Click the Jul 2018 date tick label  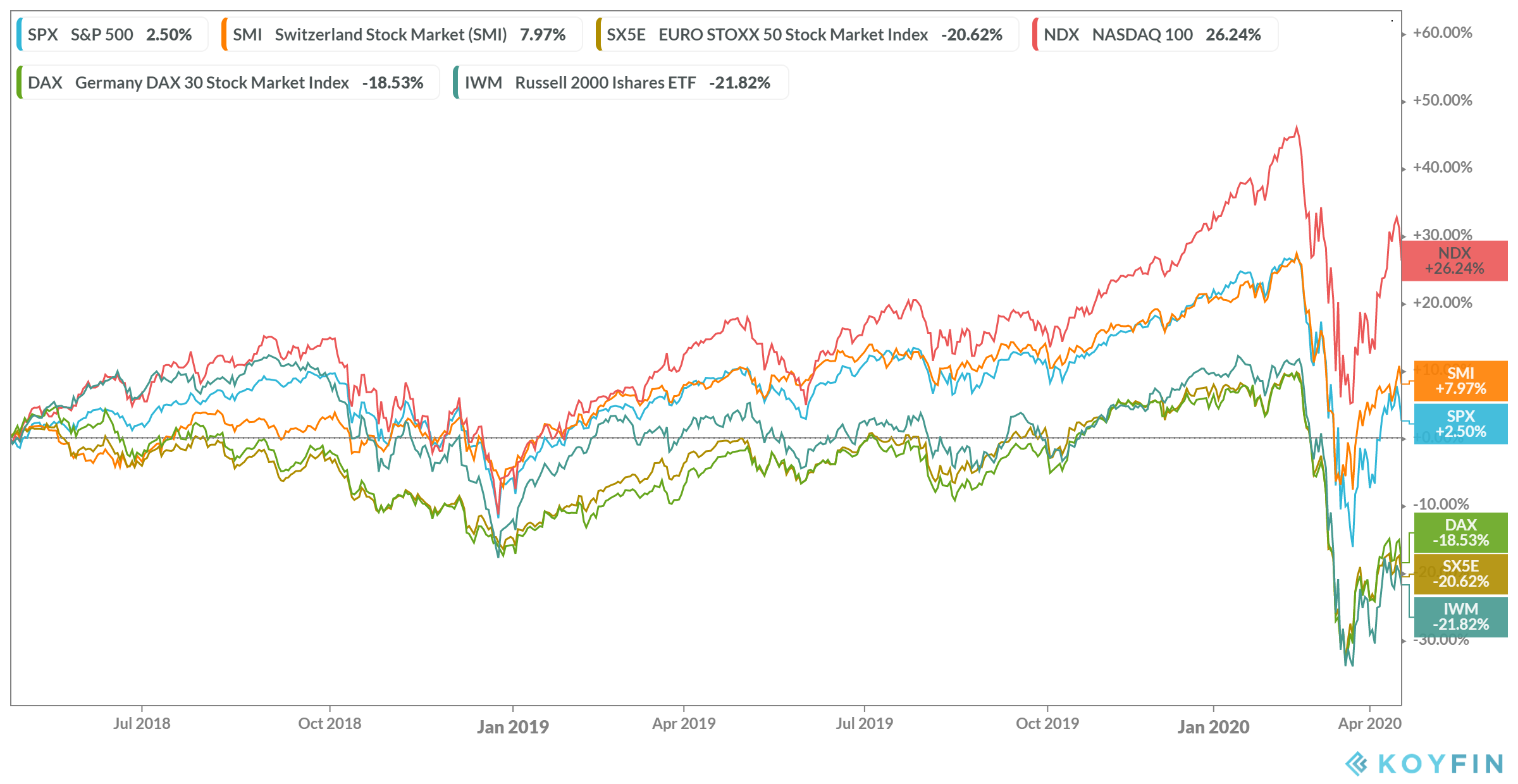coord(142,723)
